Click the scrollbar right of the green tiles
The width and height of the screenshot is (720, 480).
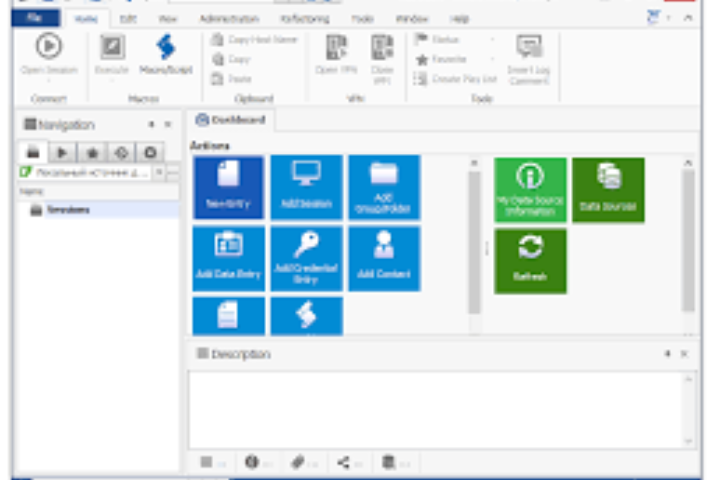[x=688, y=240]
